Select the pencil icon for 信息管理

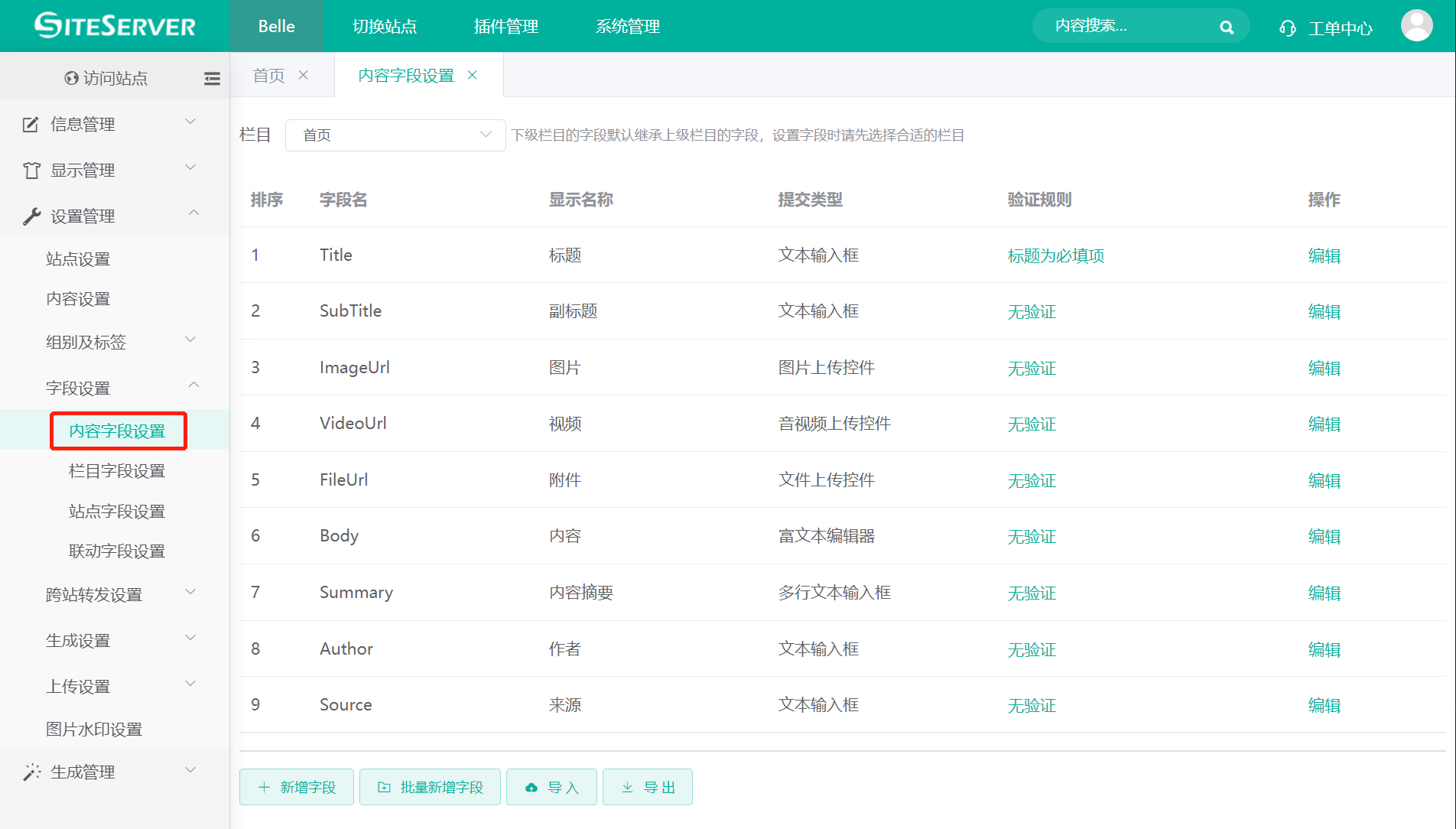click(x=31, y=123)
